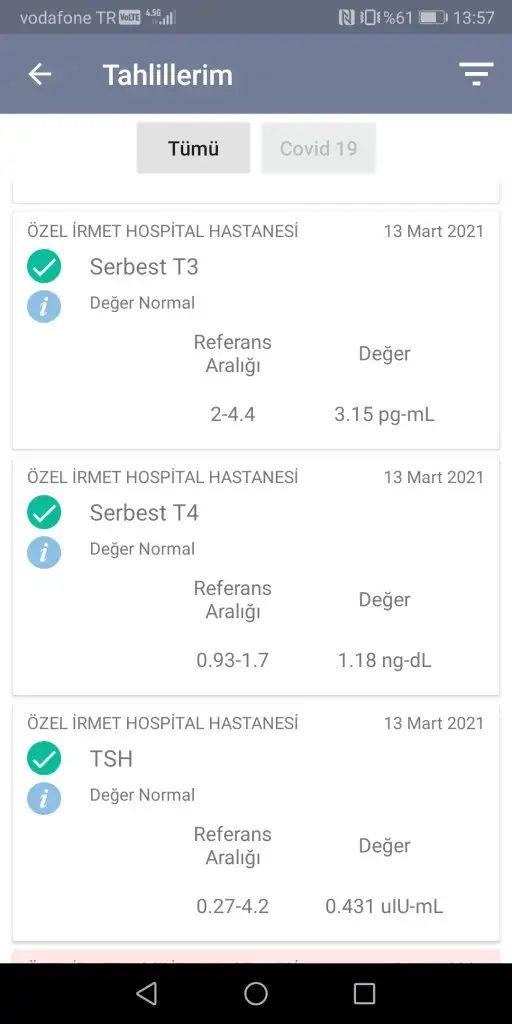Screen dimensions: 512x1024
Task: Tap the partially visible pink result card
Action: 256,956
